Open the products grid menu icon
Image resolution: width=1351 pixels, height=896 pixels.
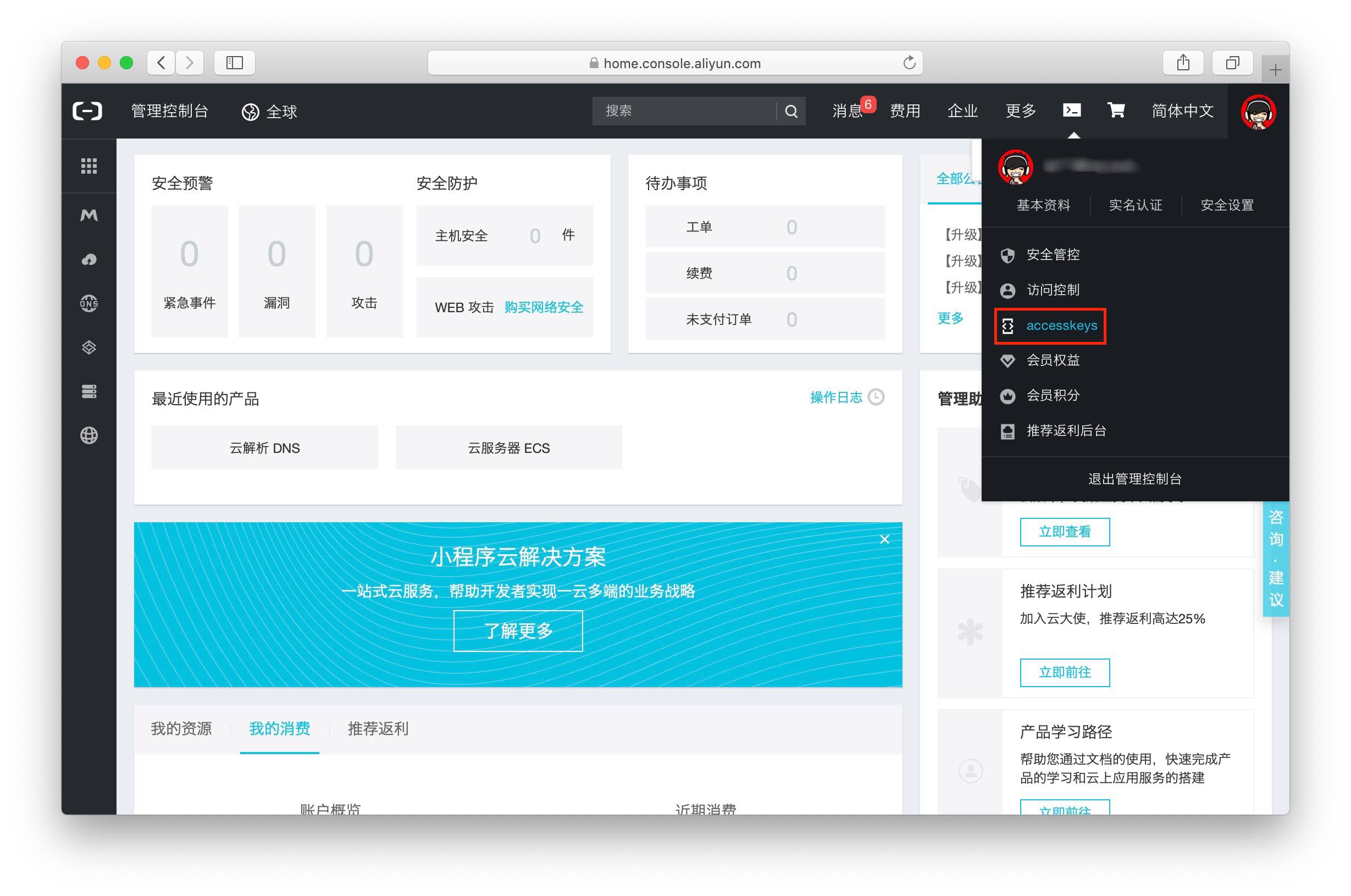(x=88, y=165)
